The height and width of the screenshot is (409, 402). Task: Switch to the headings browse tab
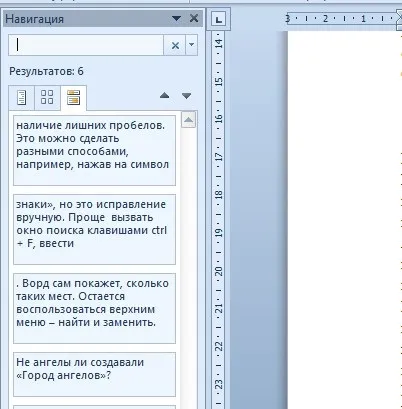(22, 98)
